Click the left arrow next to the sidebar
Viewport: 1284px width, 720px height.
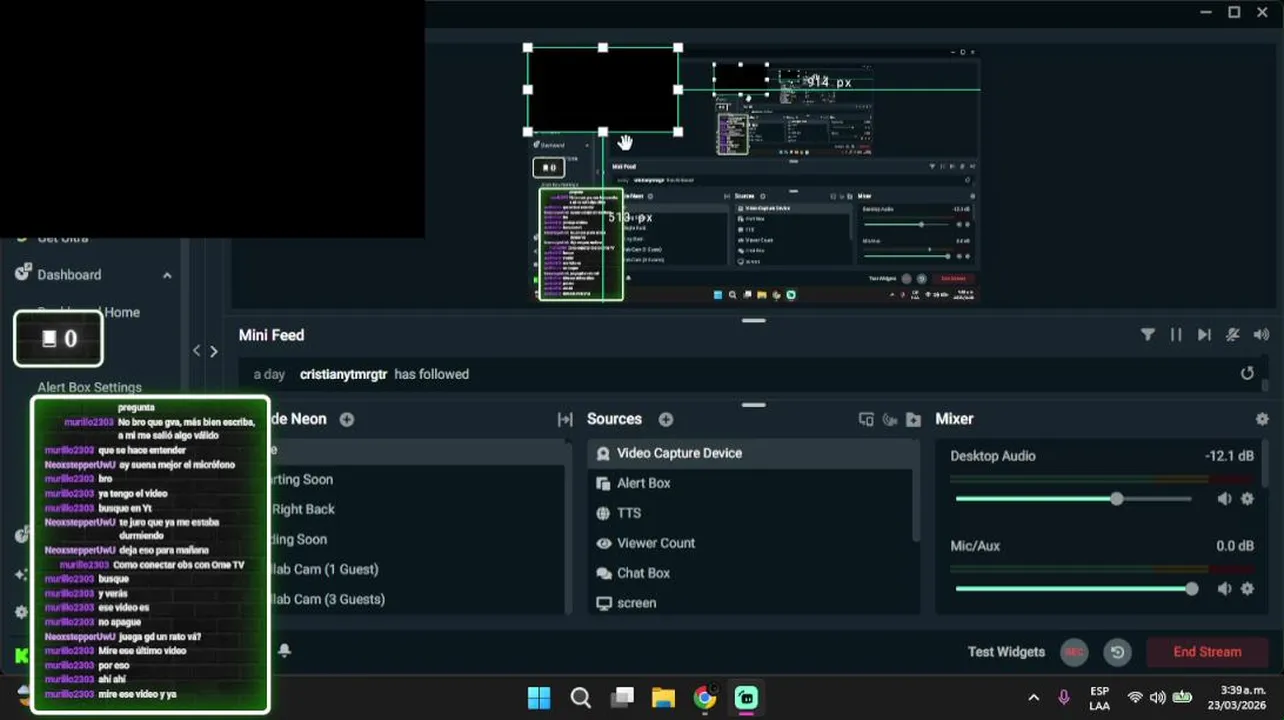pyautogui.click(x=197, y=351)
